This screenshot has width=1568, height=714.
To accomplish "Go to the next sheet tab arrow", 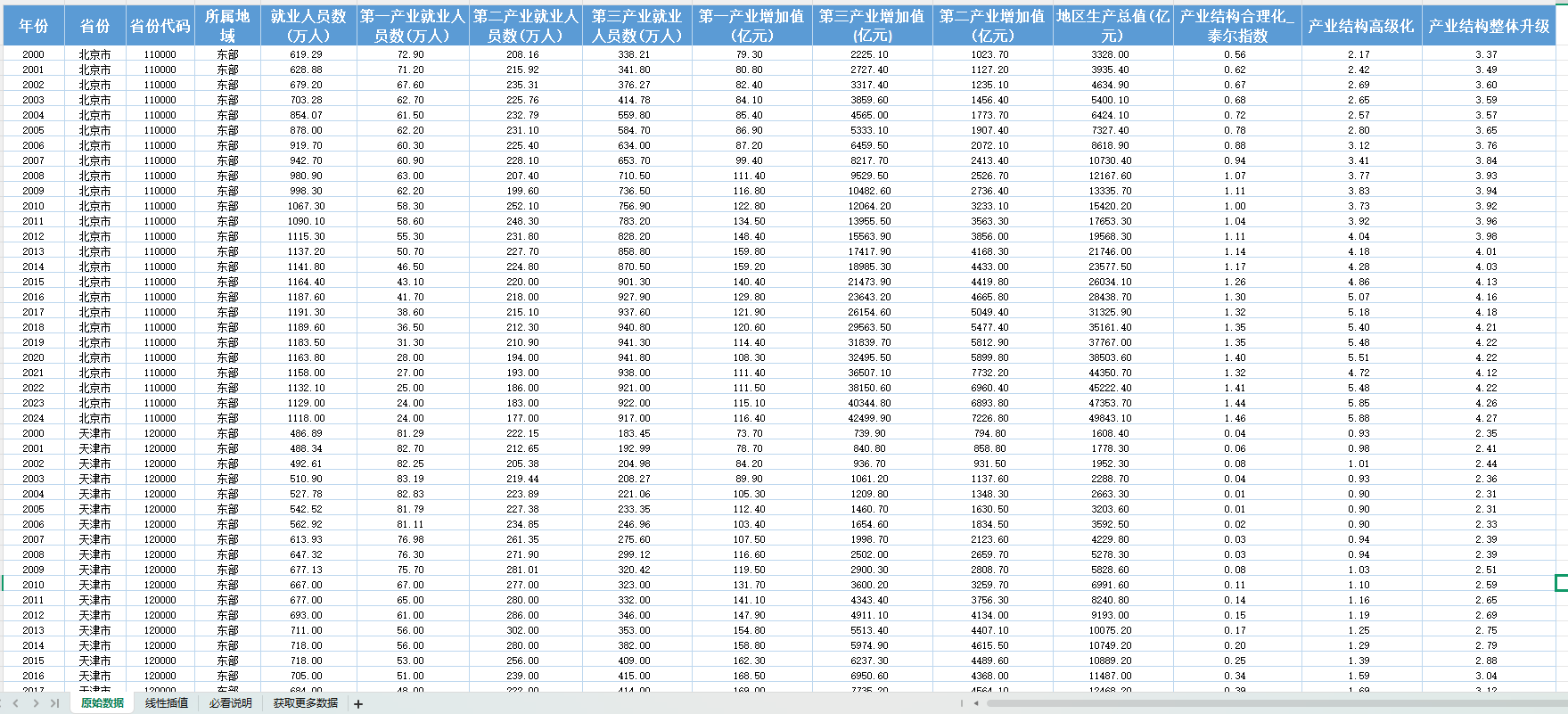I will pyautogui.click(x=36, y=703).
